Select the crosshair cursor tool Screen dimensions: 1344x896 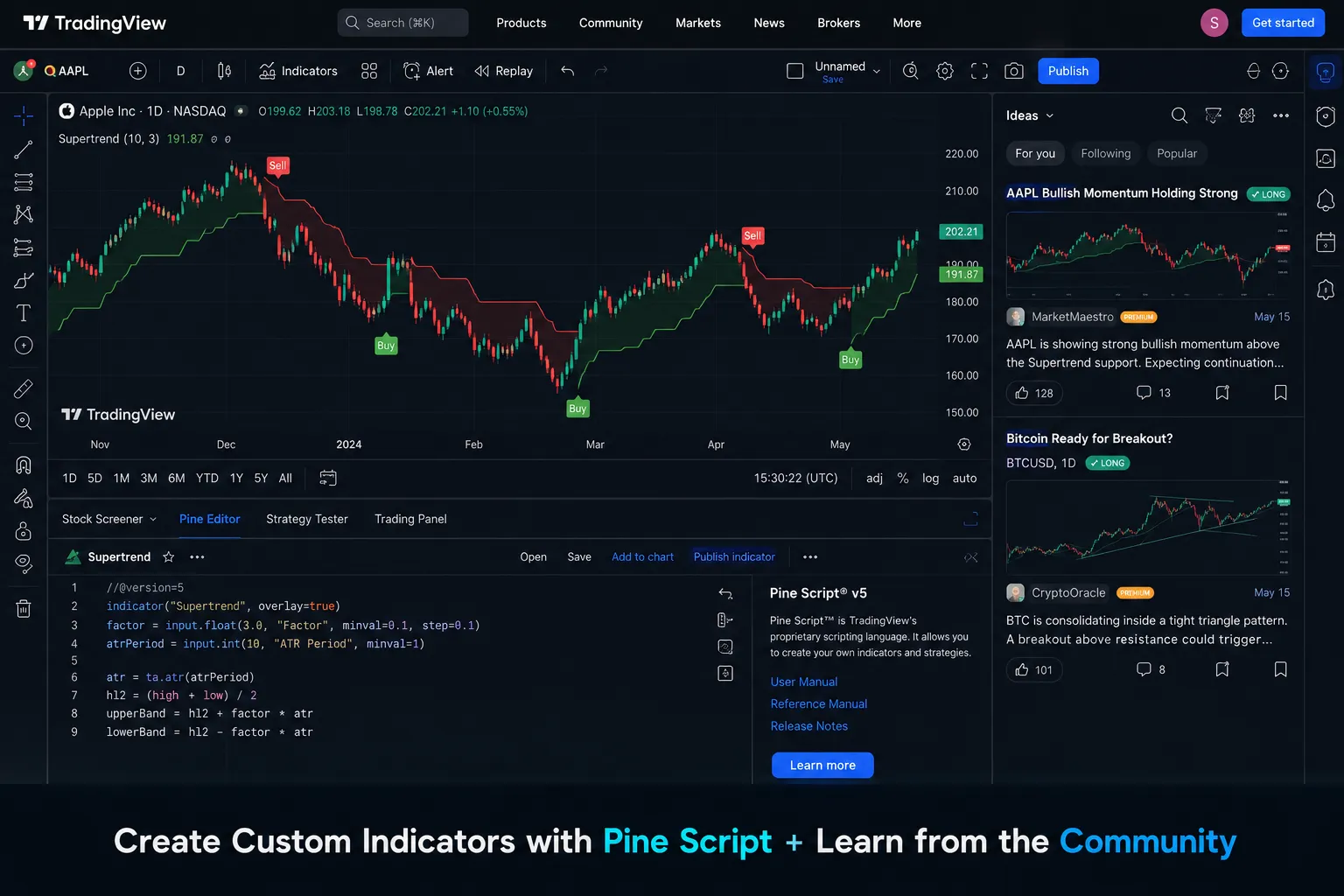pyautogui.click(x=24, y=115)
